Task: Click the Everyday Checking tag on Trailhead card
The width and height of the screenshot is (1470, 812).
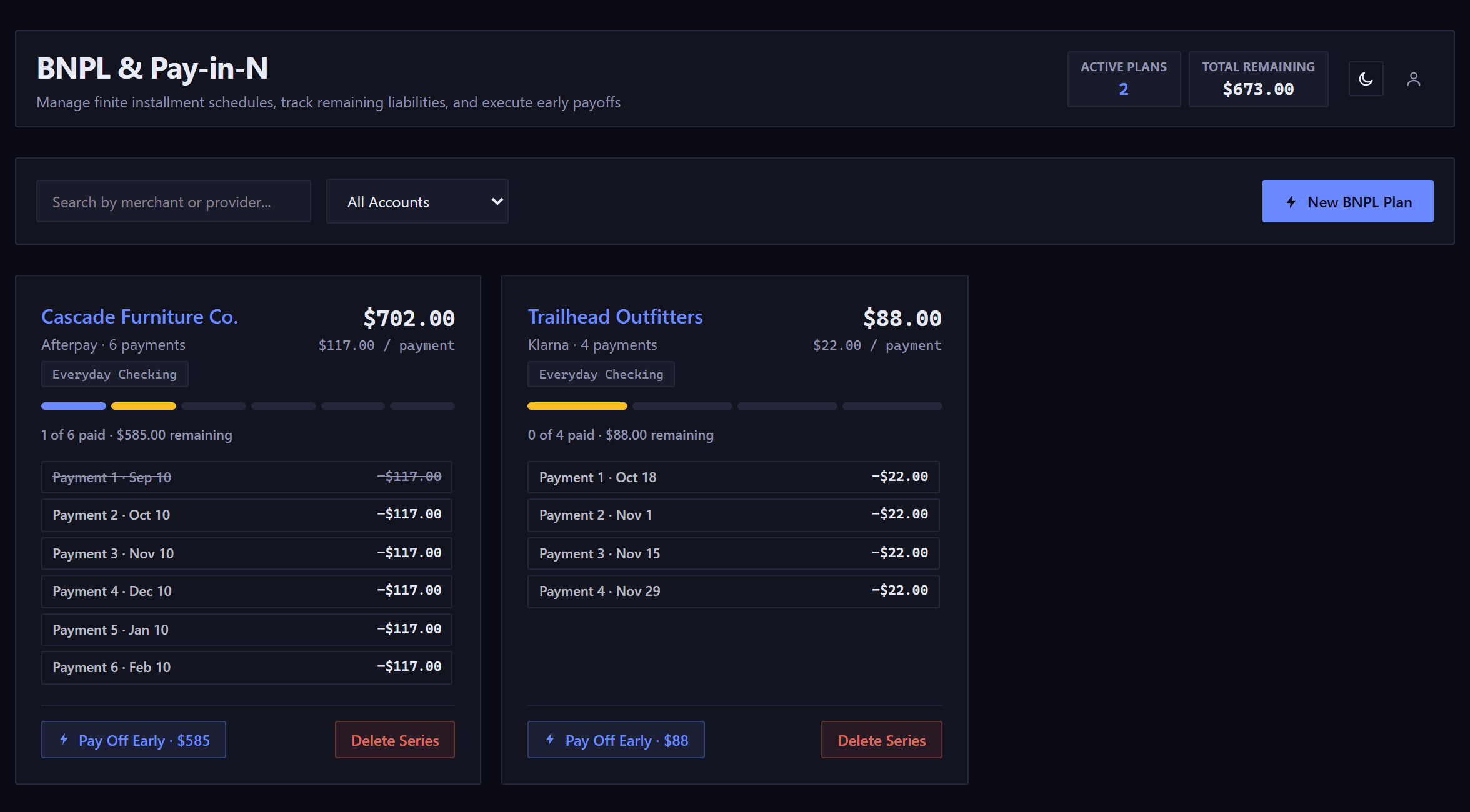Action: 601,374
